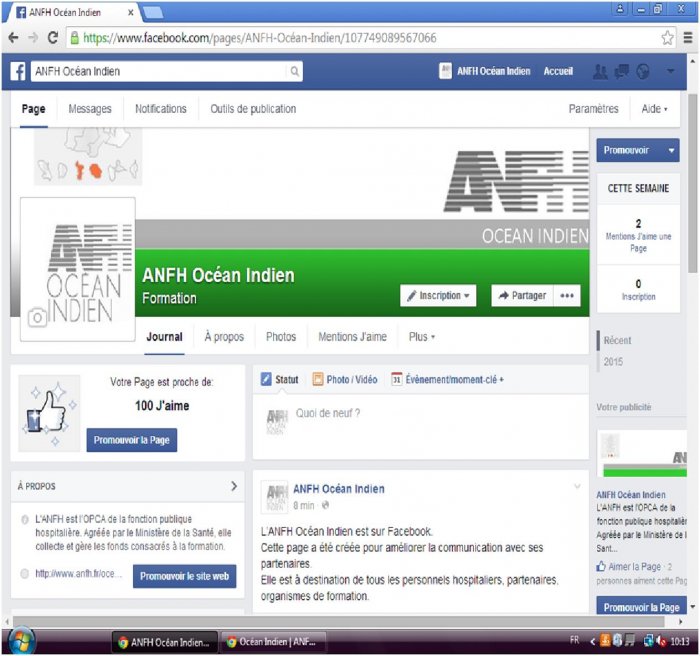Click the Quoi de neuf status field
The image size is (700, 656).
(420, 413)
